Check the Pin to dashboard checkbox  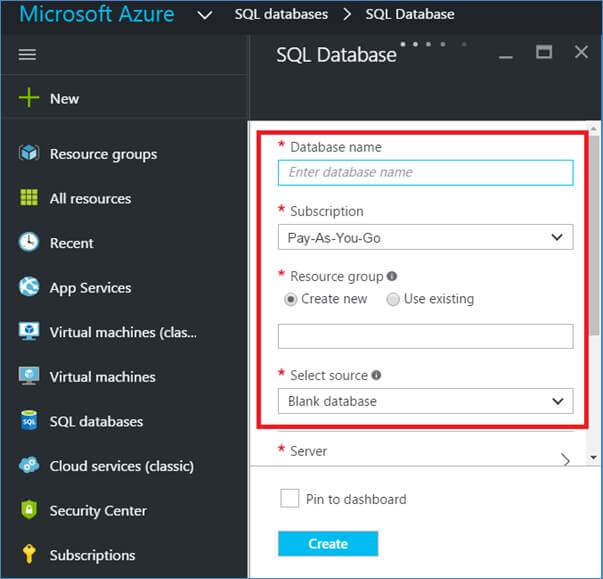[290, 498]
